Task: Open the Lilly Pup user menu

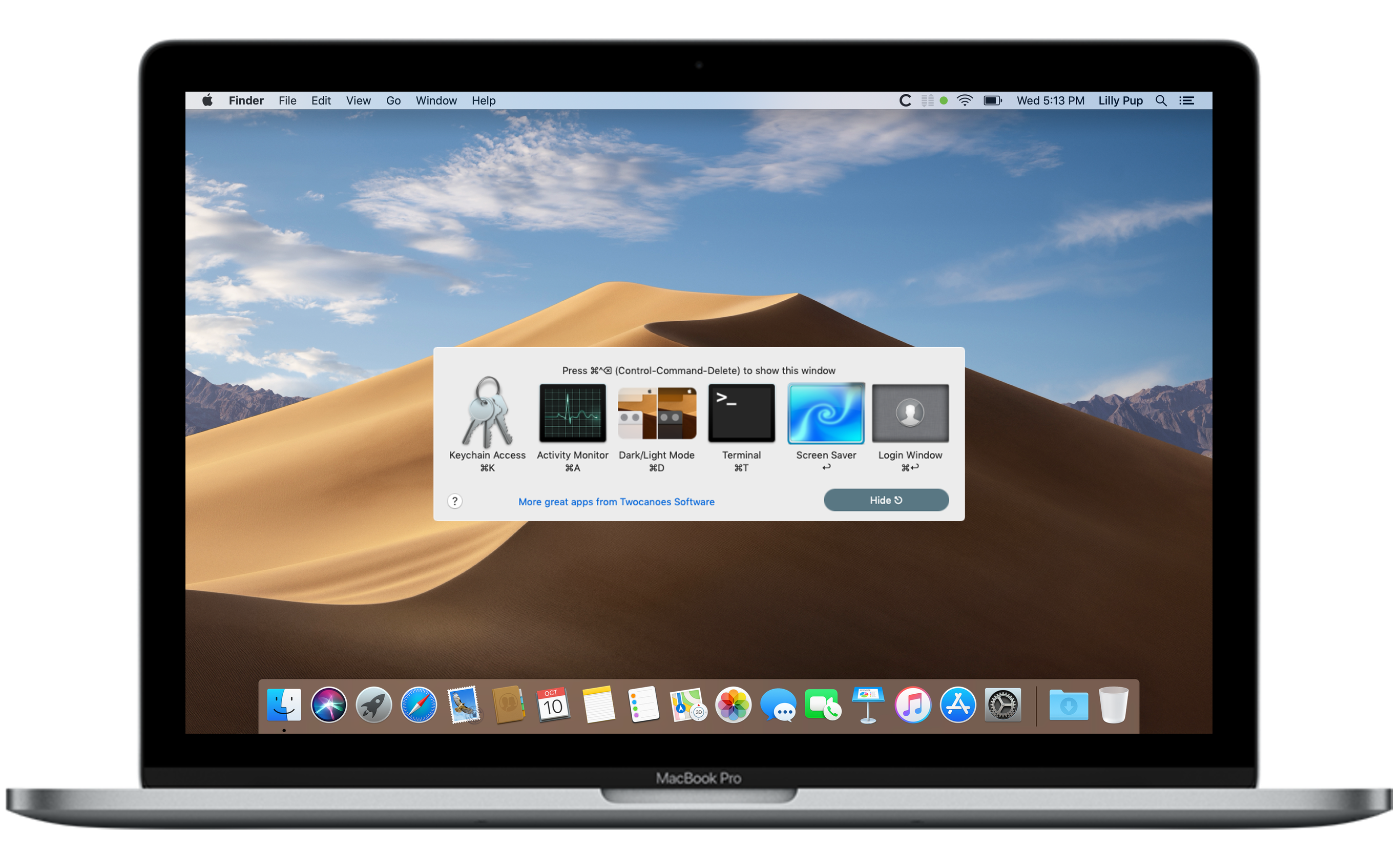Action: pyautogui.click(x=1120, y=100)
